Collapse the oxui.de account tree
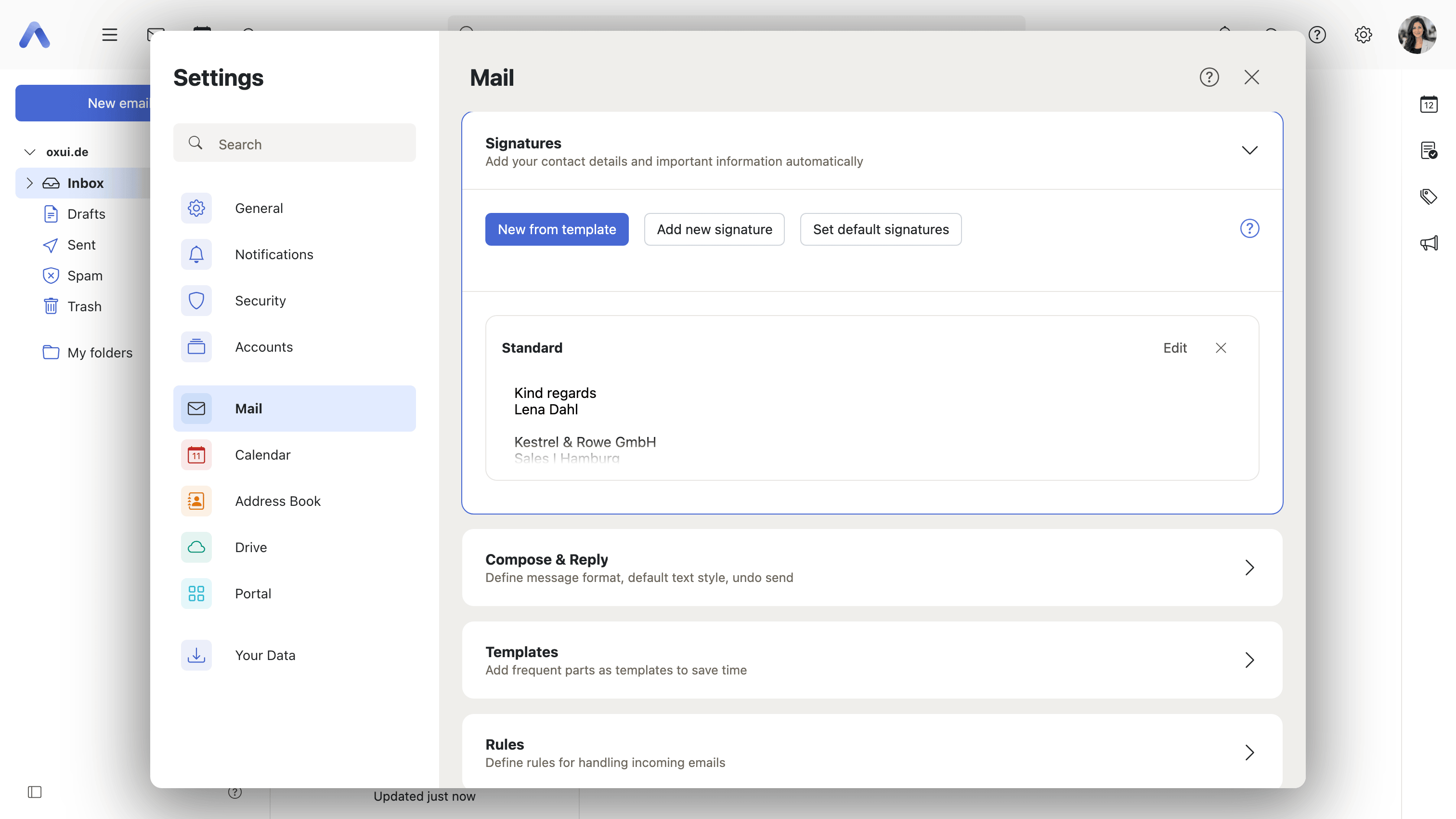Image resolution: width=1456 pixels, height=819 pixels. (x=30, y=152)
